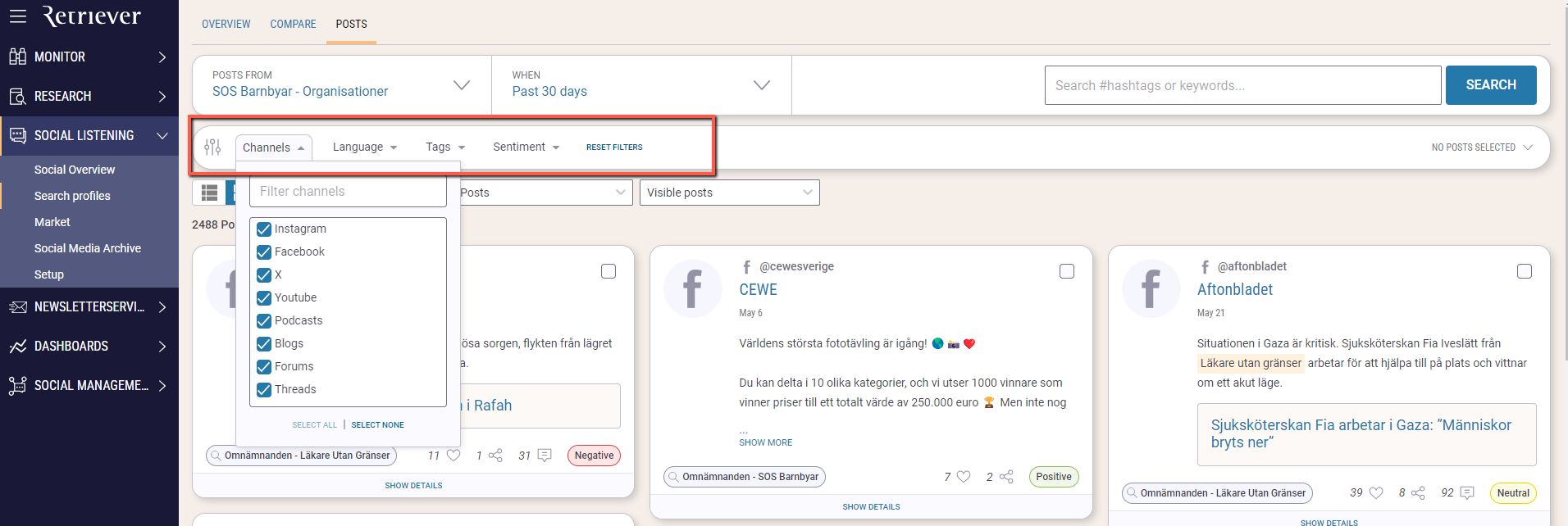
Task: Click the Sjuksköterskan Fia article link
Action: coord(1361,433)
